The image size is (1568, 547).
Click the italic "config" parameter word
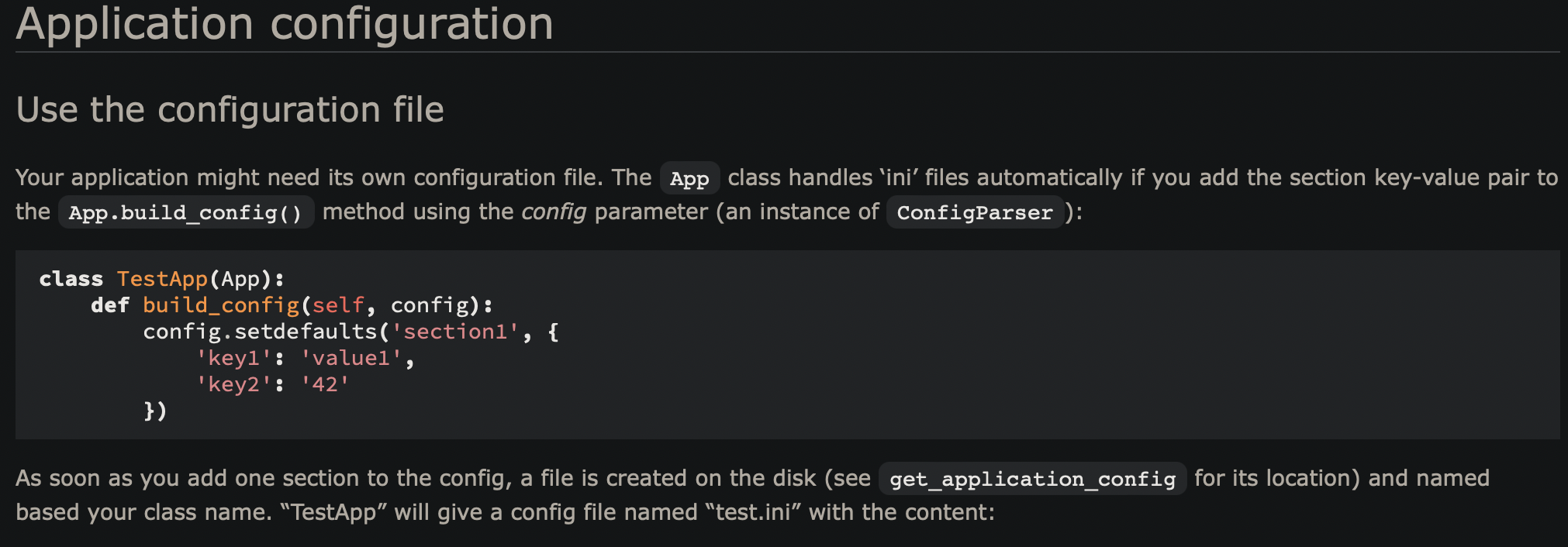[x=553, y=212]
